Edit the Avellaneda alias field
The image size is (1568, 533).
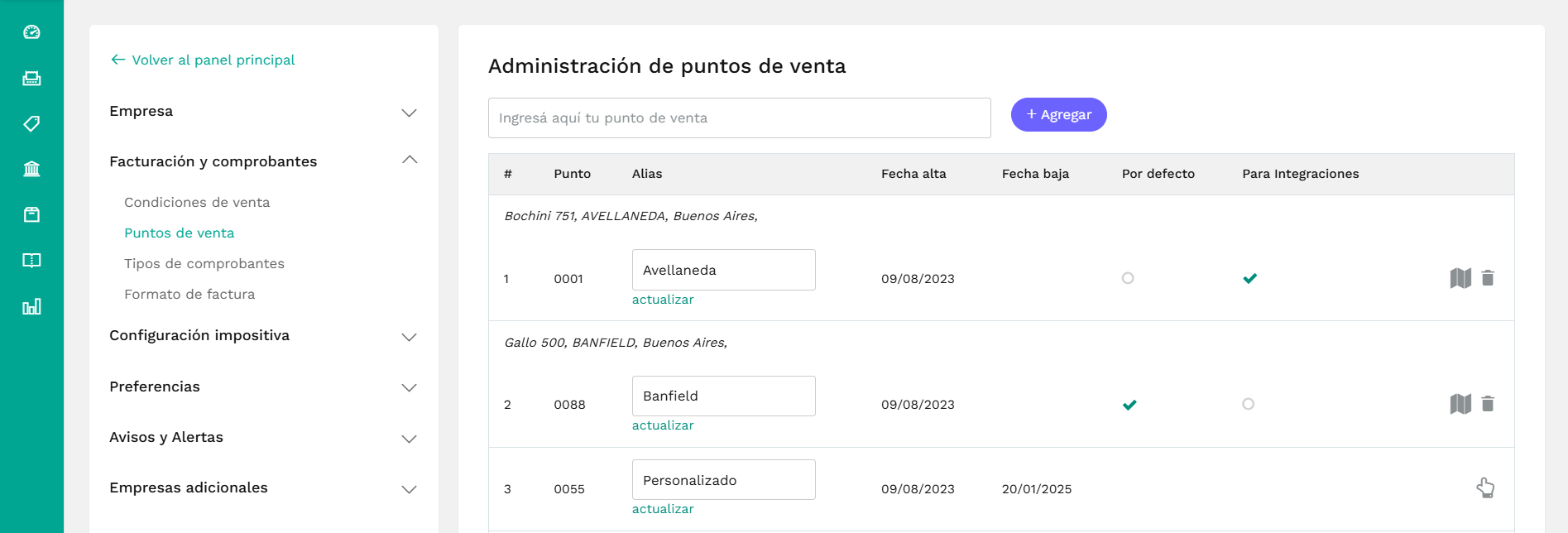coord(724,270)
